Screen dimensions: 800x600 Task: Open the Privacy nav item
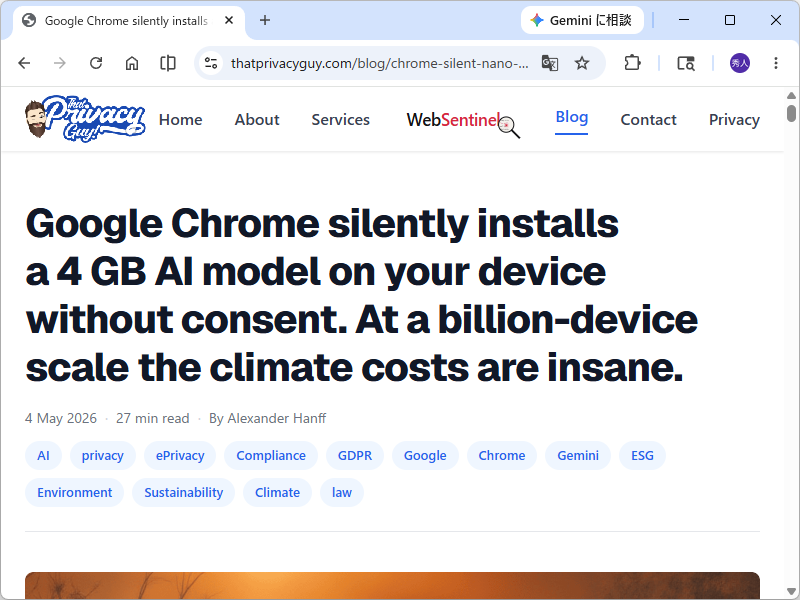click(734, 120)
